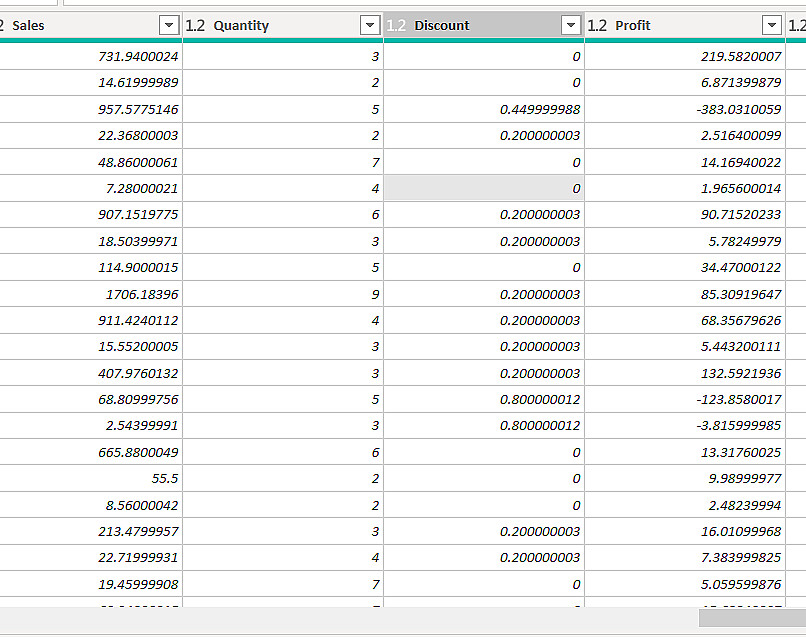Select the Profit cell -383.0310059

(685, 110)
